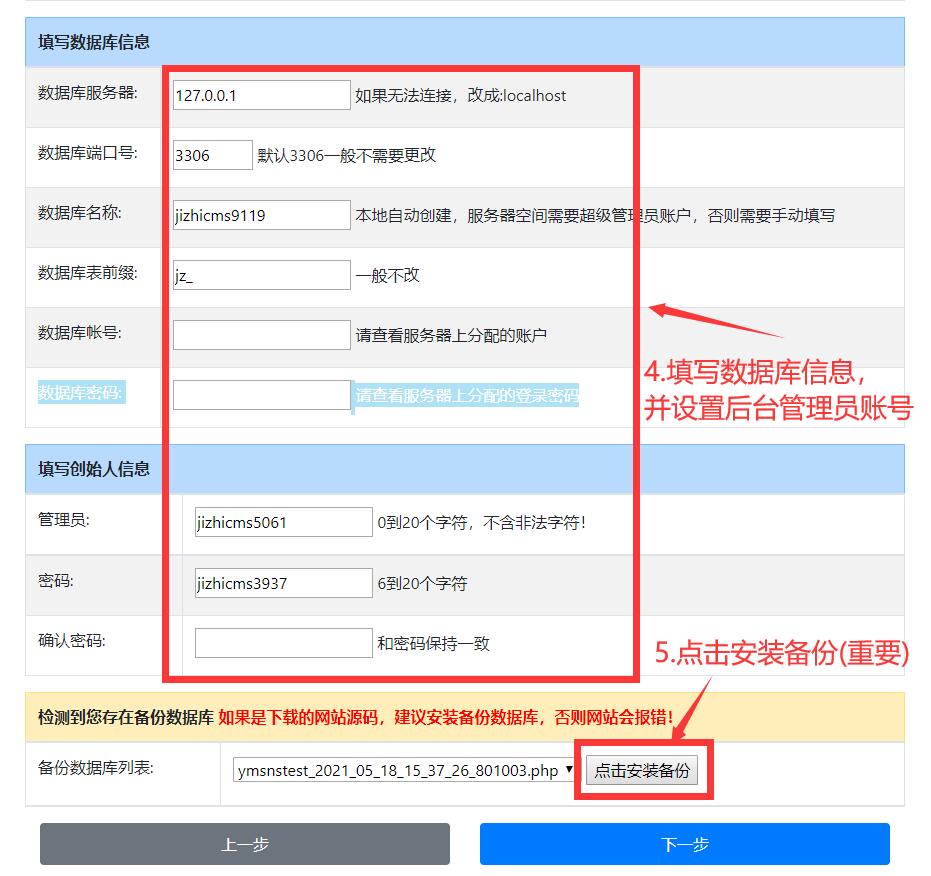Click the founder password field jizhicms3937
Image resolution: width=931 pixels, height=876 pixels.
(283, 583)
